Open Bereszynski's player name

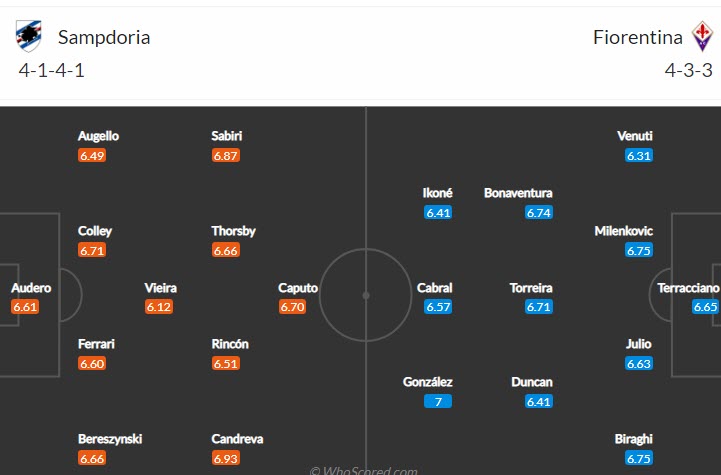click(110, 438)
